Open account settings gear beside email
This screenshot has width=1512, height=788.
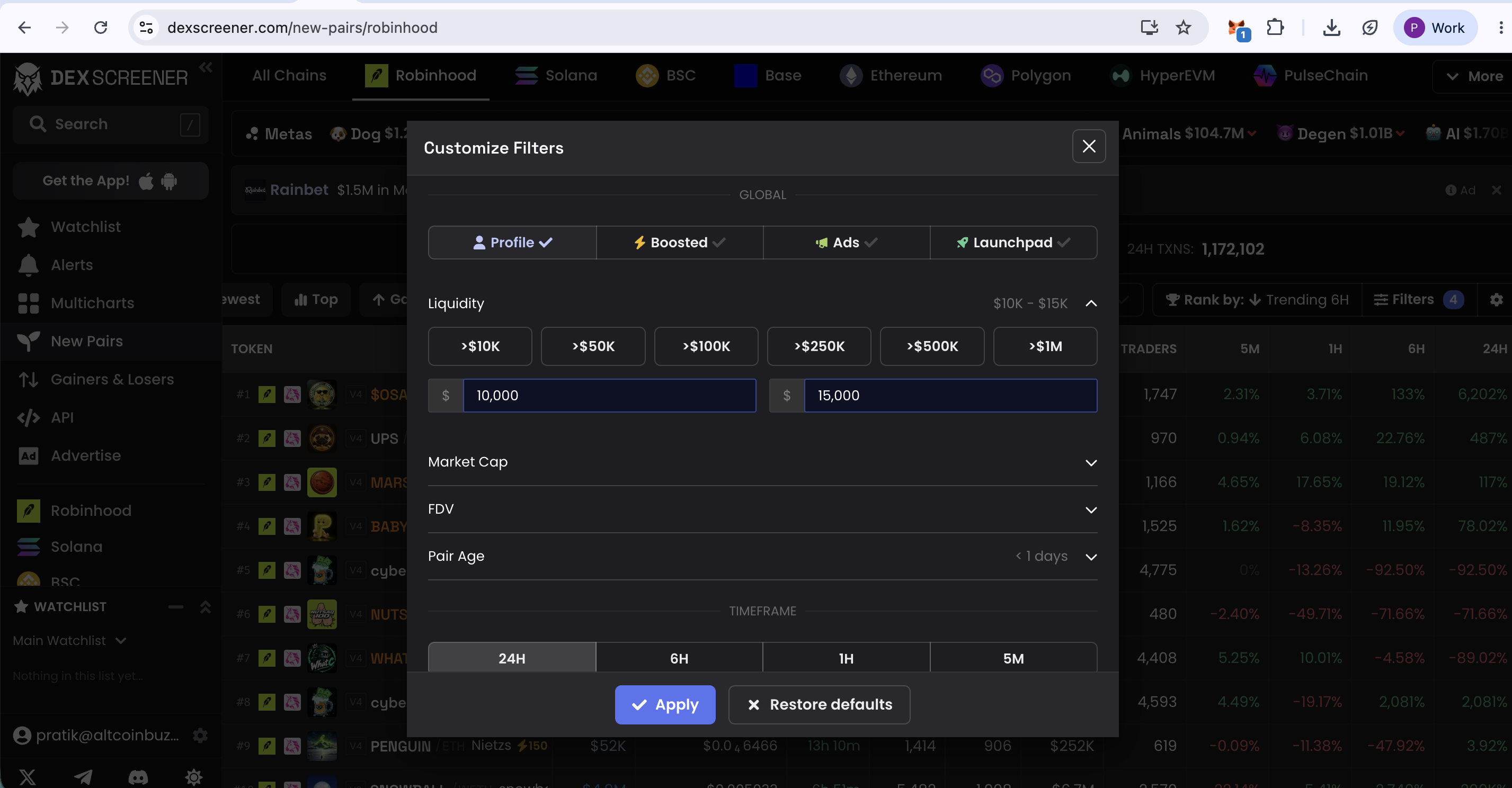(x=200, y=735)
